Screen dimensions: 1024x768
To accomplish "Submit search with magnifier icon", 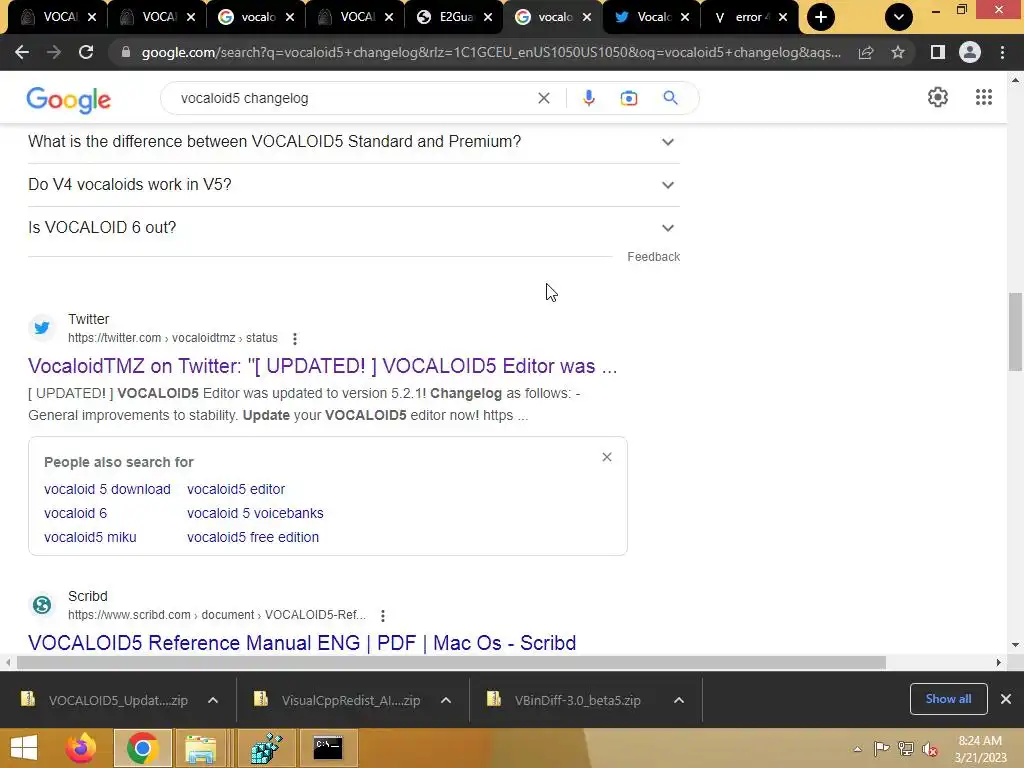I will tap(670, 98).
